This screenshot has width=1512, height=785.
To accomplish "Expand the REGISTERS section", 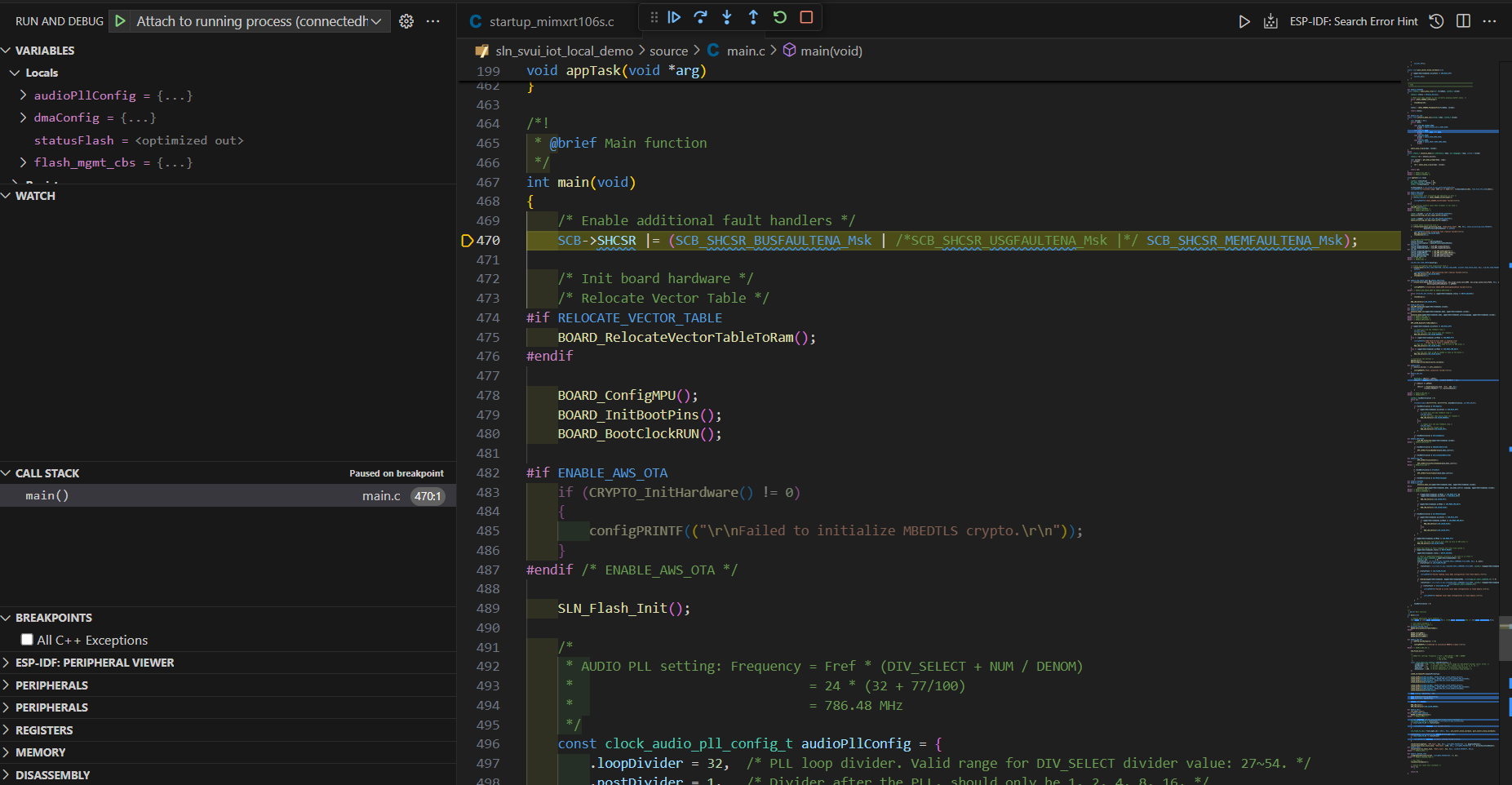I will coord(44,730).
